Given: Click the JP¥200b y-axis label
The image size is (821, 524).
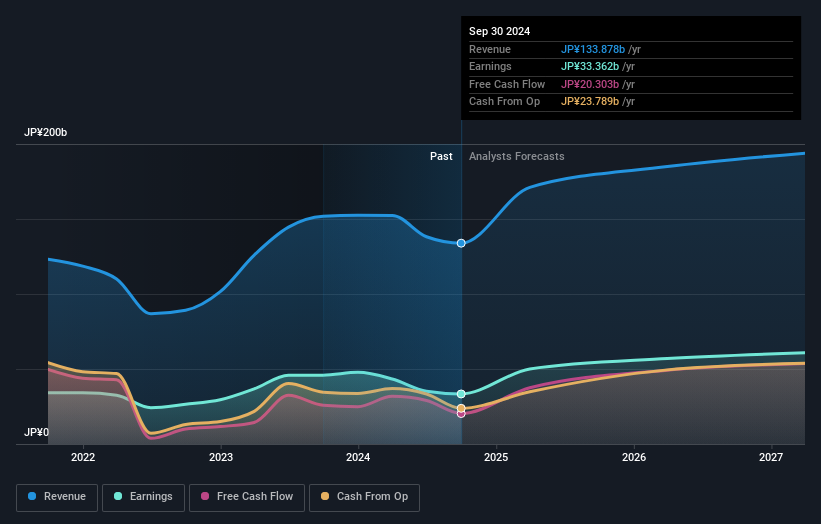Looking at the screenshot, I should tap(46, 132).
